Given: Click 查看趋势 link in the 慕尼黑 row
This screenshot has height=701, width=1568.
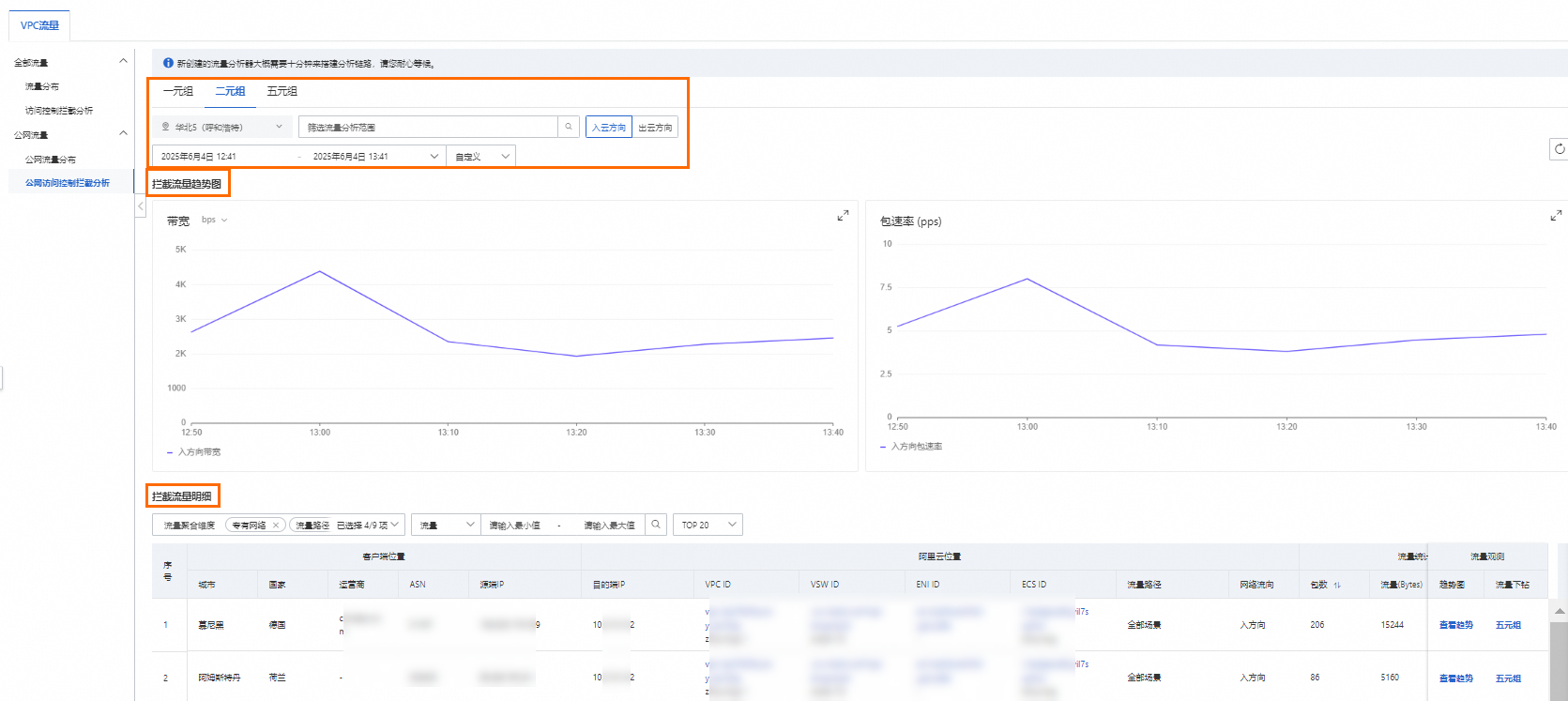Looking at the screenshot, I should click(1456, 625).
